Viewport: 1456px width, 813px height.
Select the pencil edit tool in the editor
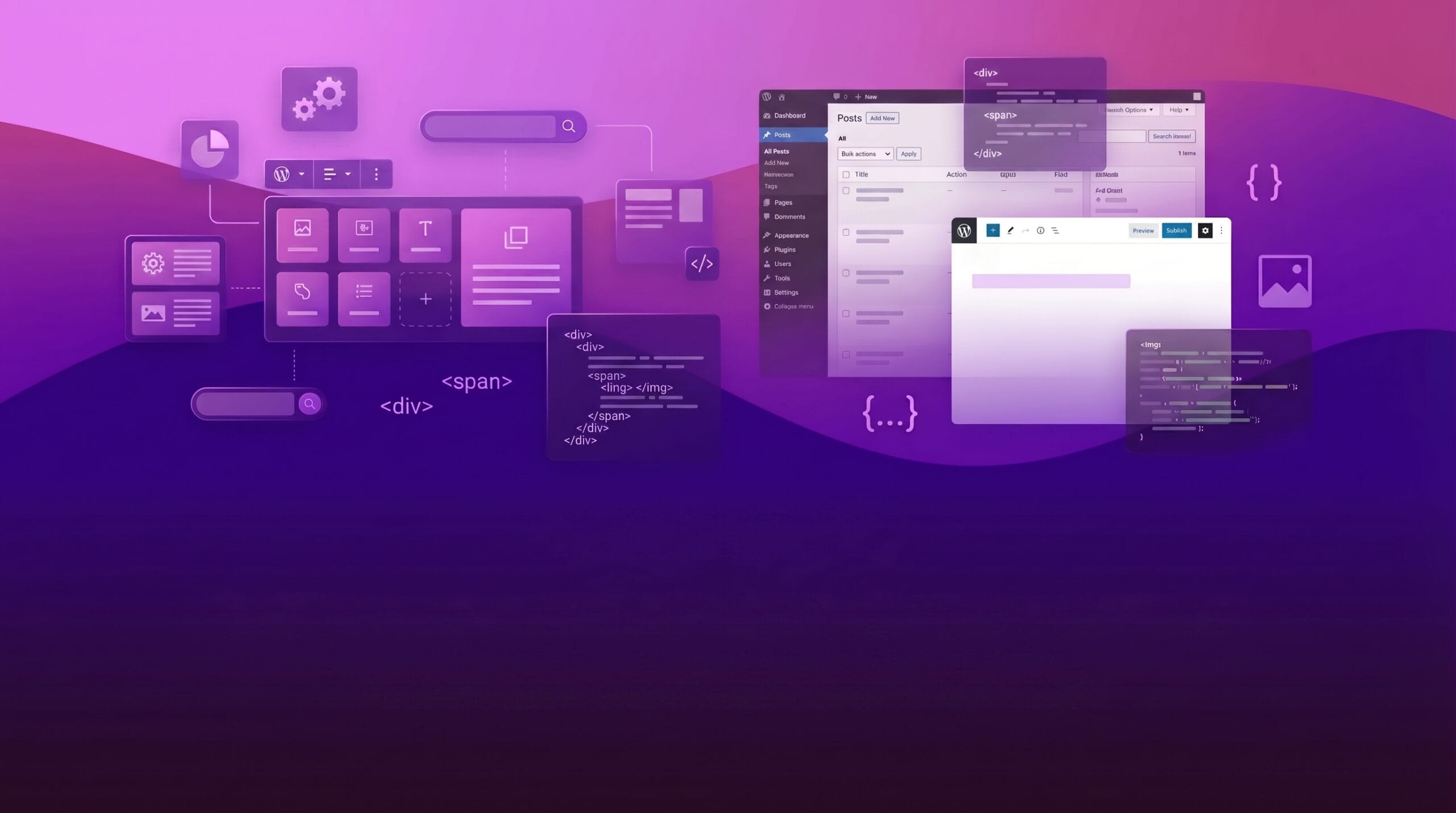[x=1011, y=230]
